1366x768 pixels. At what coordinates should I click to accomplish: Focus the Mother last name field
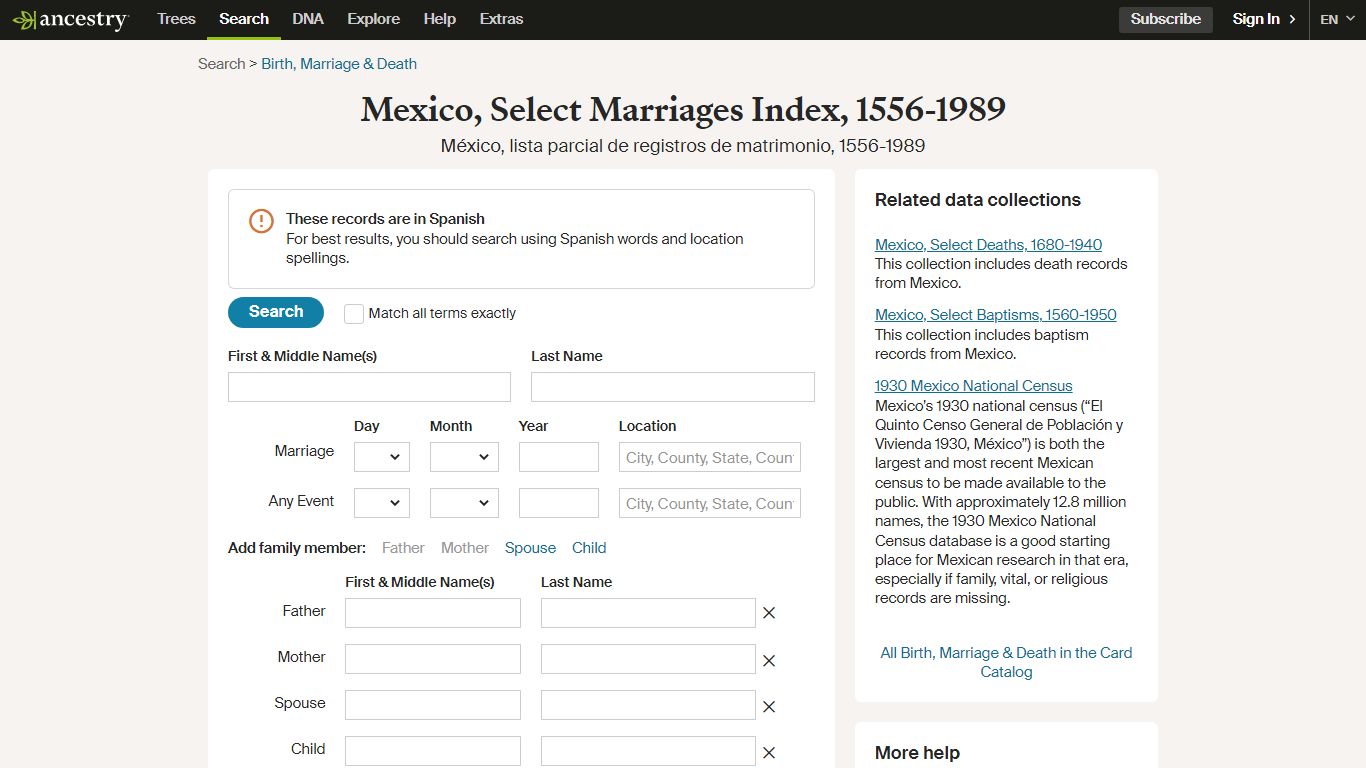point(648,659)
